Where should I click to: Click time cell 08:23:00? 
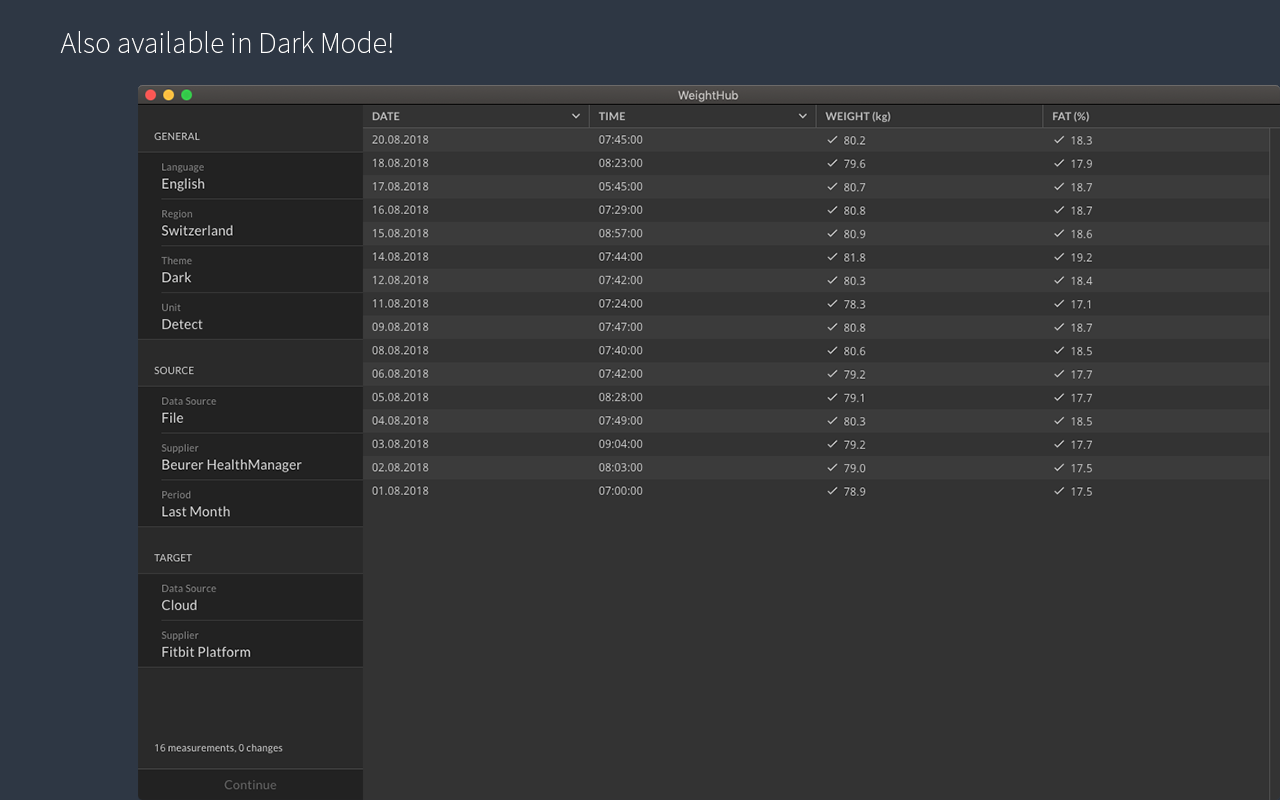pyautogui.click(x=621, y=163)
